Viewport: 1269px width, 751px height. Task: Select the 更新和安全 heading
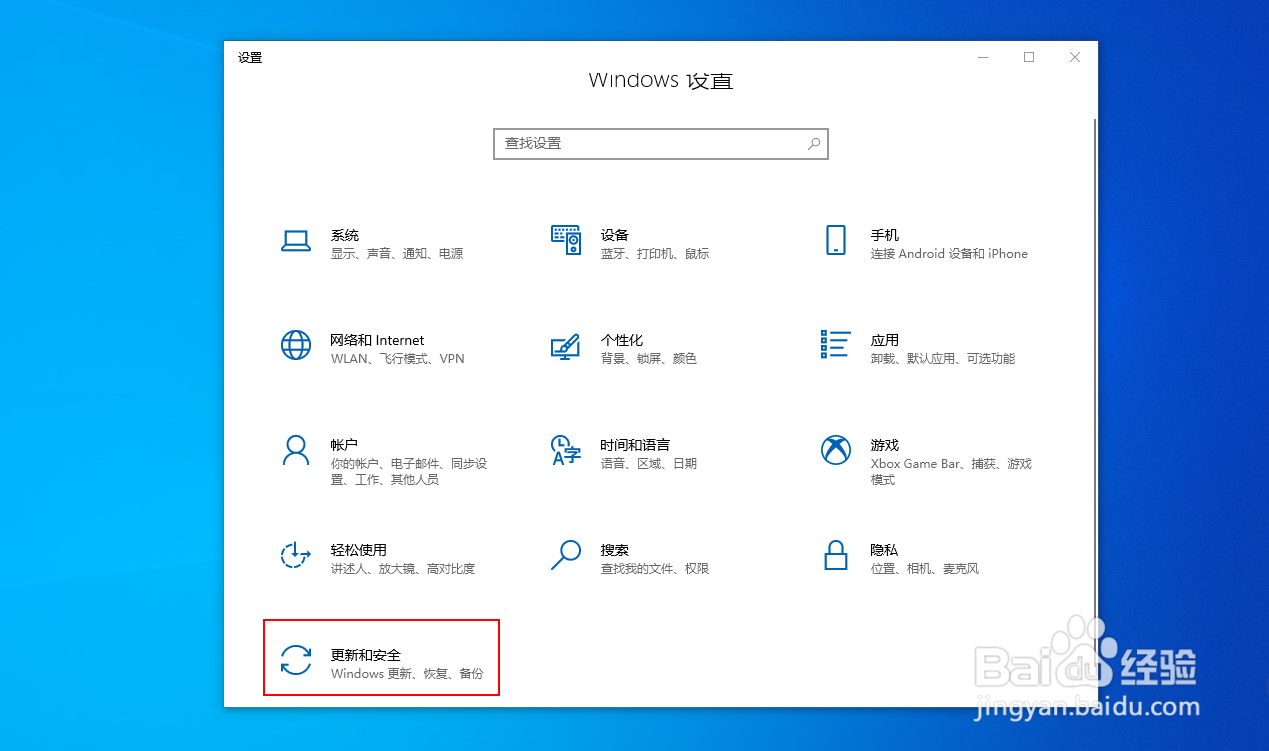pos(366,655)
